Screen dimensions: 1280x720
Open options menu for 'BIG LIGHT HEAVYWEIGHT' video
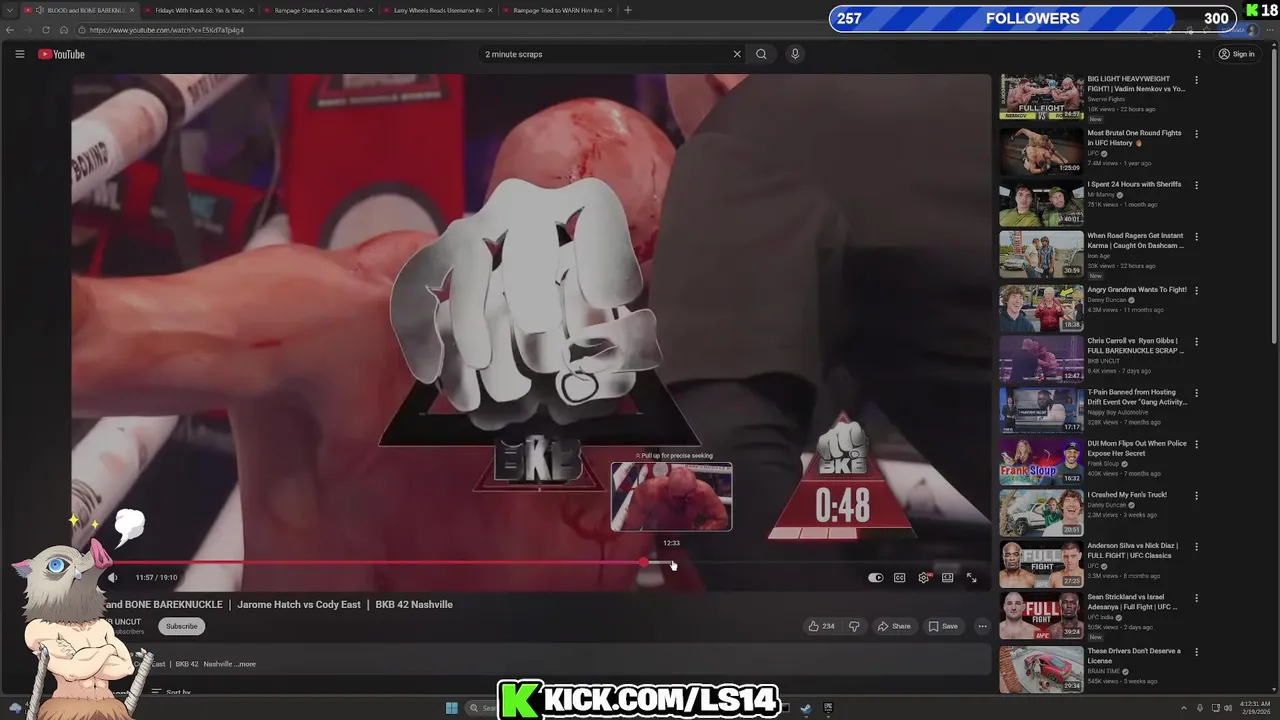1196,81
